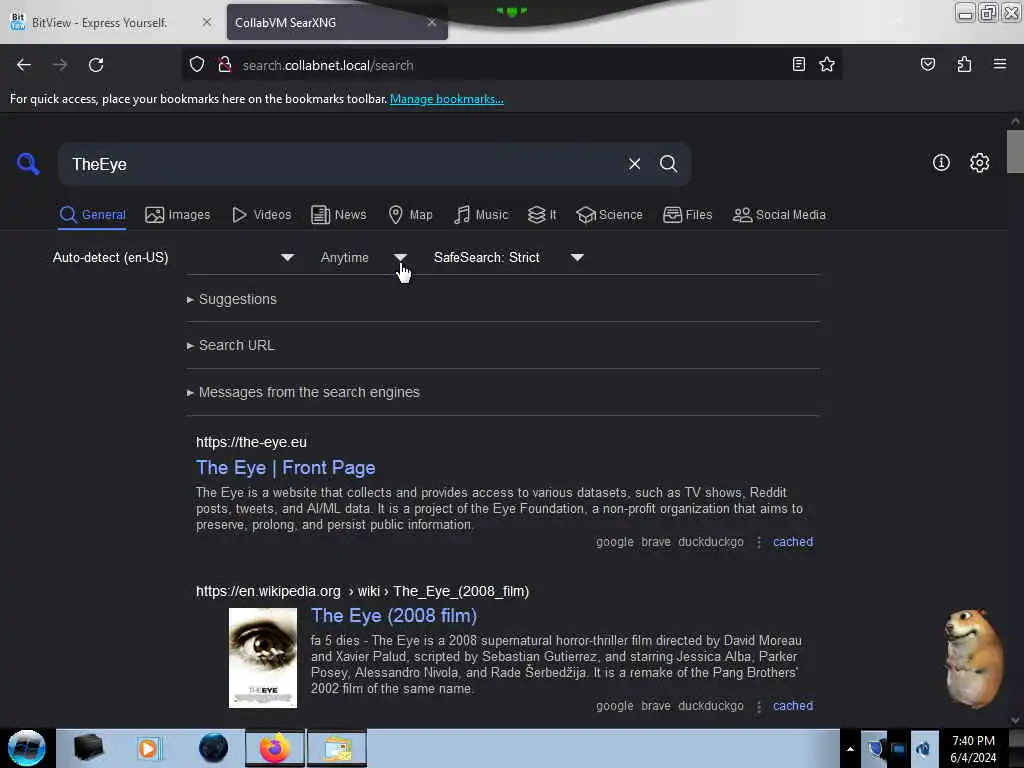Viewport: 1024px width, 768px height.
Task: Switch to the Videos category
Action: (261, 215)
